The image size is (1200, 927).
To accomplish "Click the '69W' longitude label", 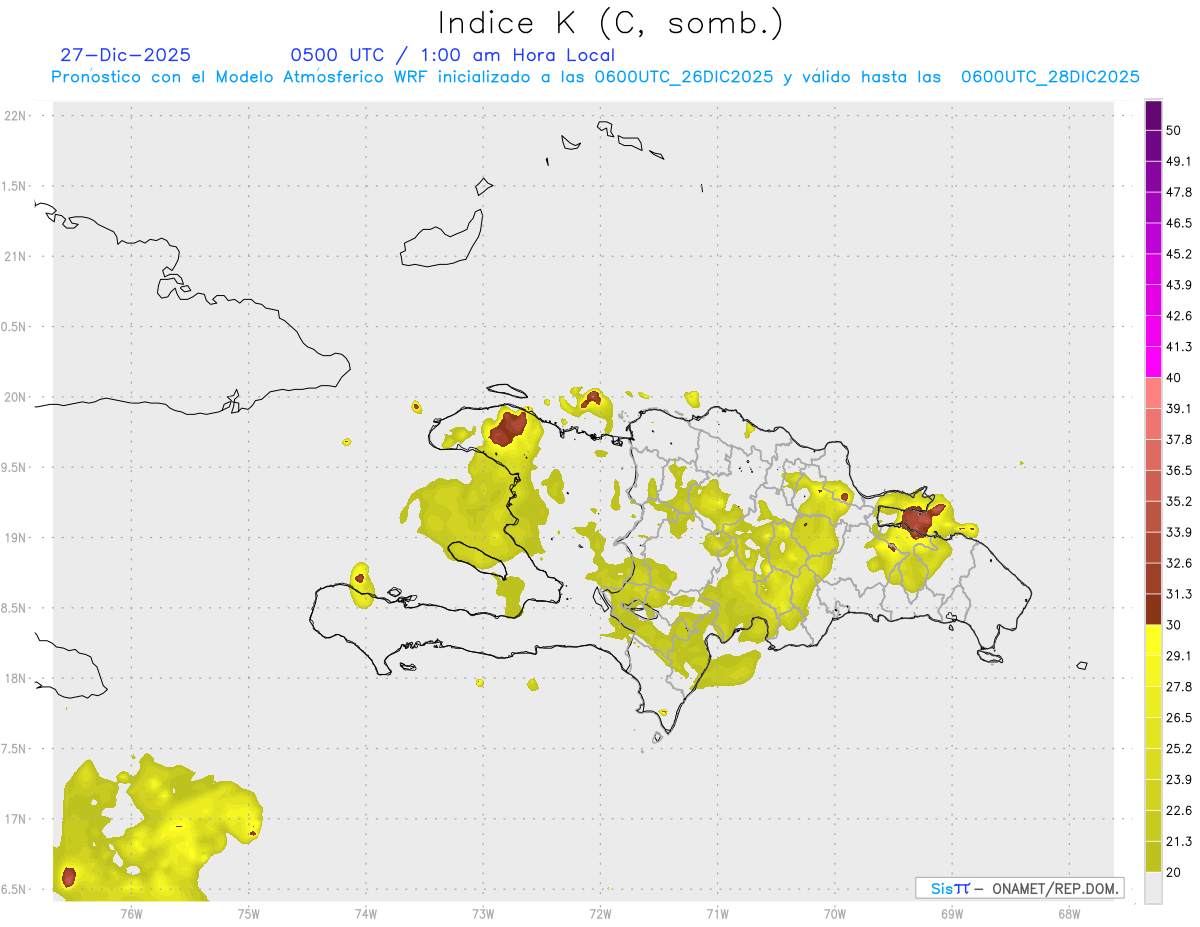I will [x=951, y=913].
